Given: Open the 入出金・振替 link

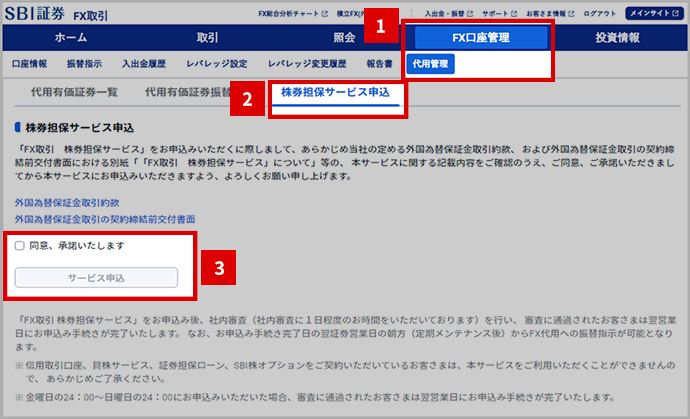Looking at the screenshot, I should coord(448,14).
